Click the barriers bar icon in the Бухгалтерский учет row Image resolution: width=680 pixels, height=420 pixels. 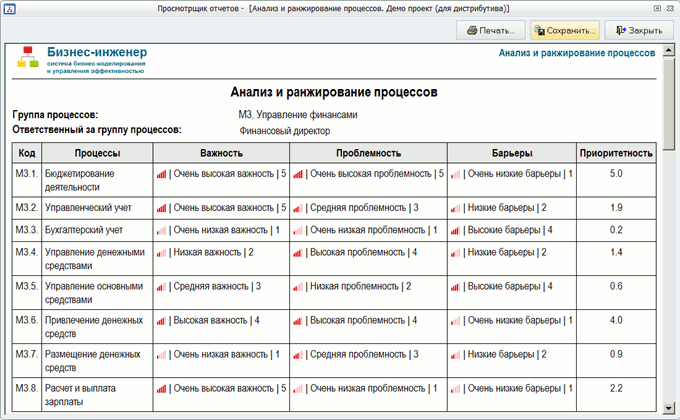[x=455, y=230]
